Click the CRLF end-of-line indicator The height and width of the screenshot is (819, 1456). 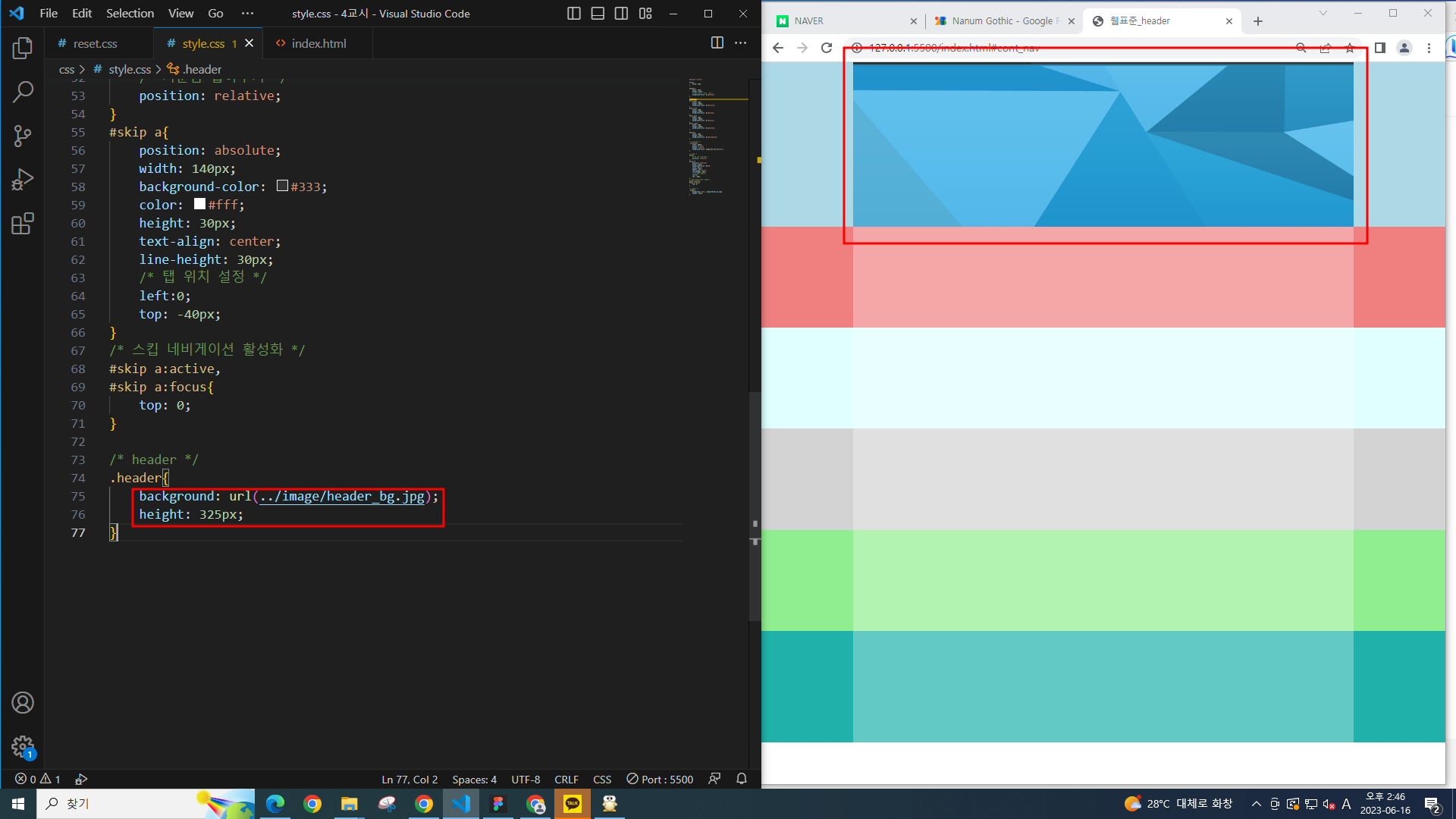(x=566, y=780)
